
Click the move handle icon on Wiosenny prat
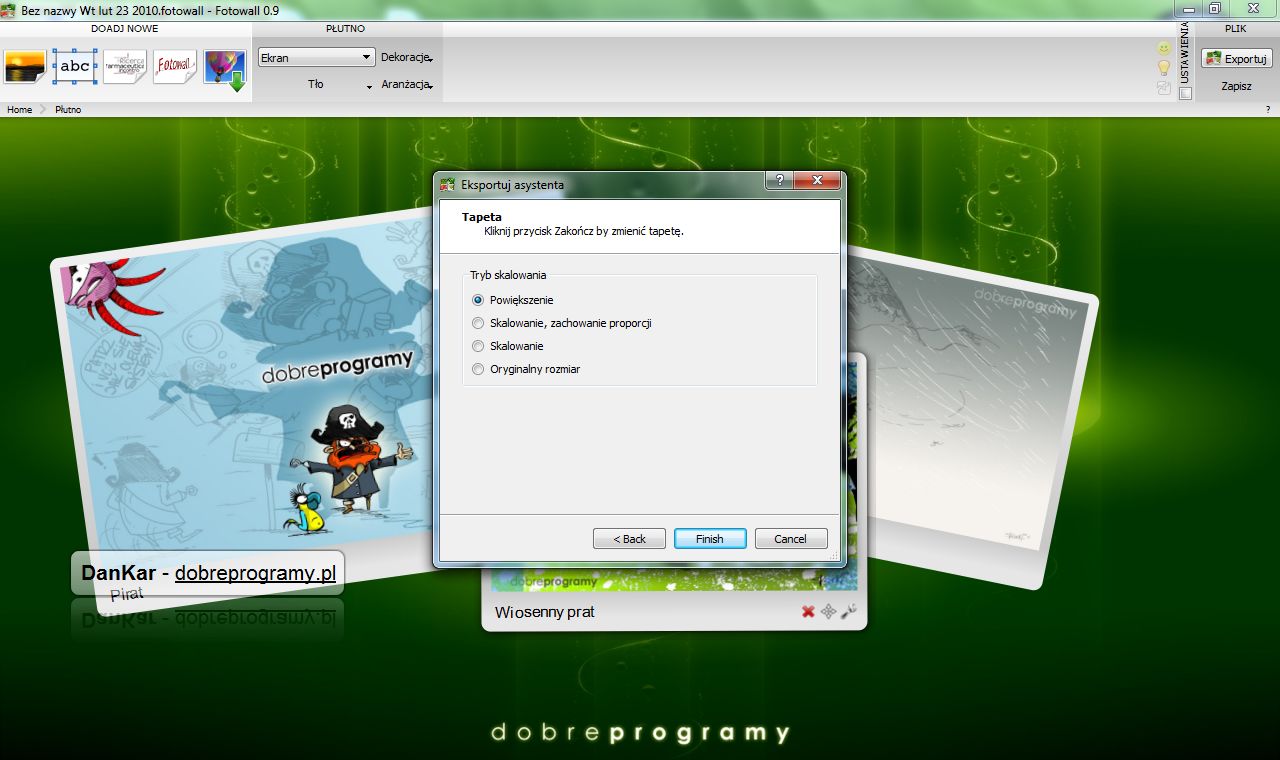point(828,612)
